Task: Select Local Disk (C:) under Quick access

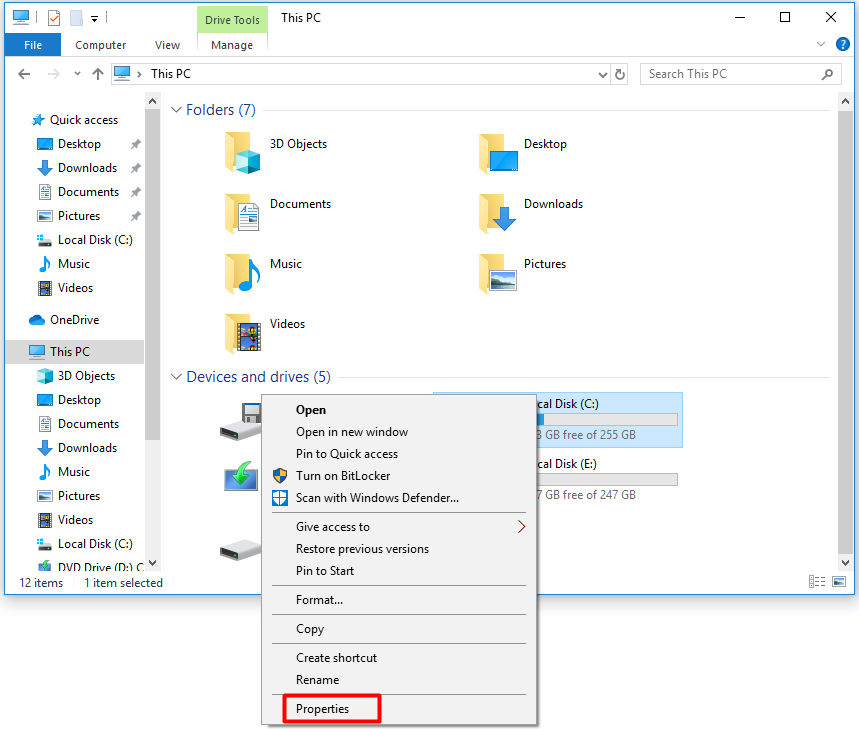Action: tap(75, 240)
